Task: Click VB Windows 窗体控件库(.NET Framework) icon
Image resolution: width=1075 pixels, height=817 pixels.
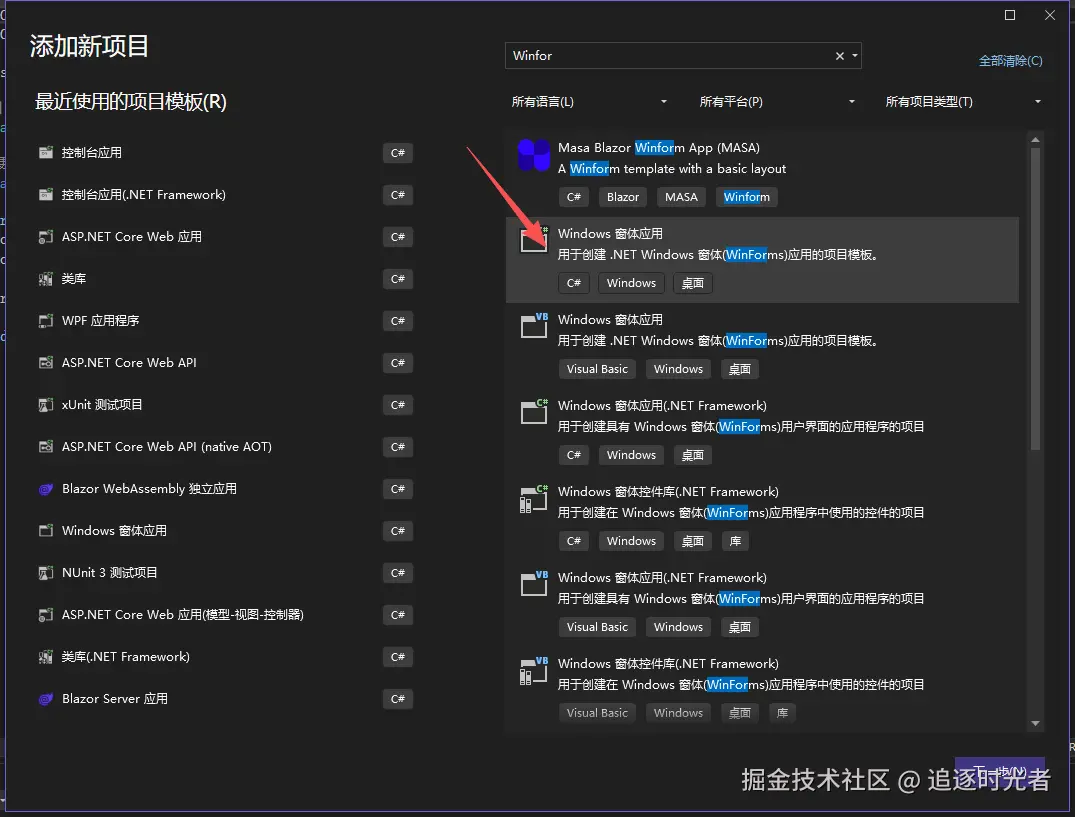Action: [534, 670]
